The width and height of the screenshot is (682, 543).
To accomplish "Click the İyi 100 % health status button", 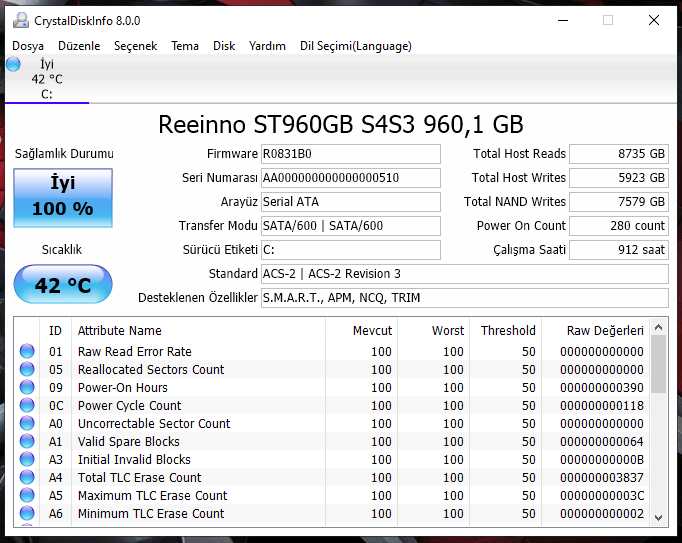I will pyautogui.click(x=63, y=197).
